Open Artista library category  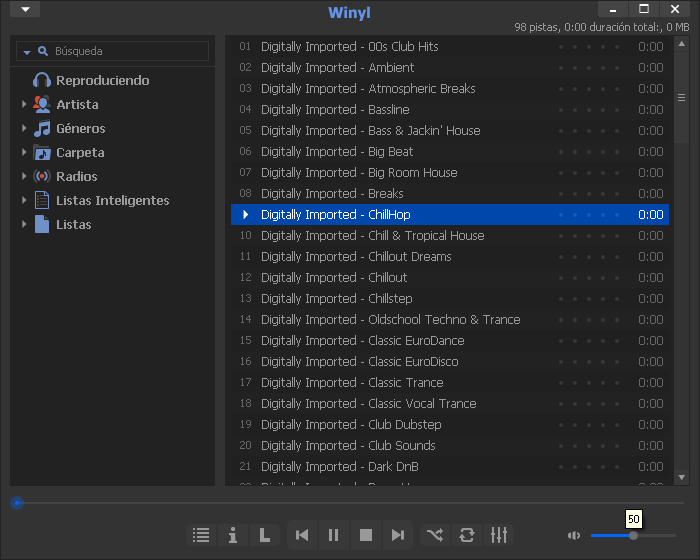point(77,104)
